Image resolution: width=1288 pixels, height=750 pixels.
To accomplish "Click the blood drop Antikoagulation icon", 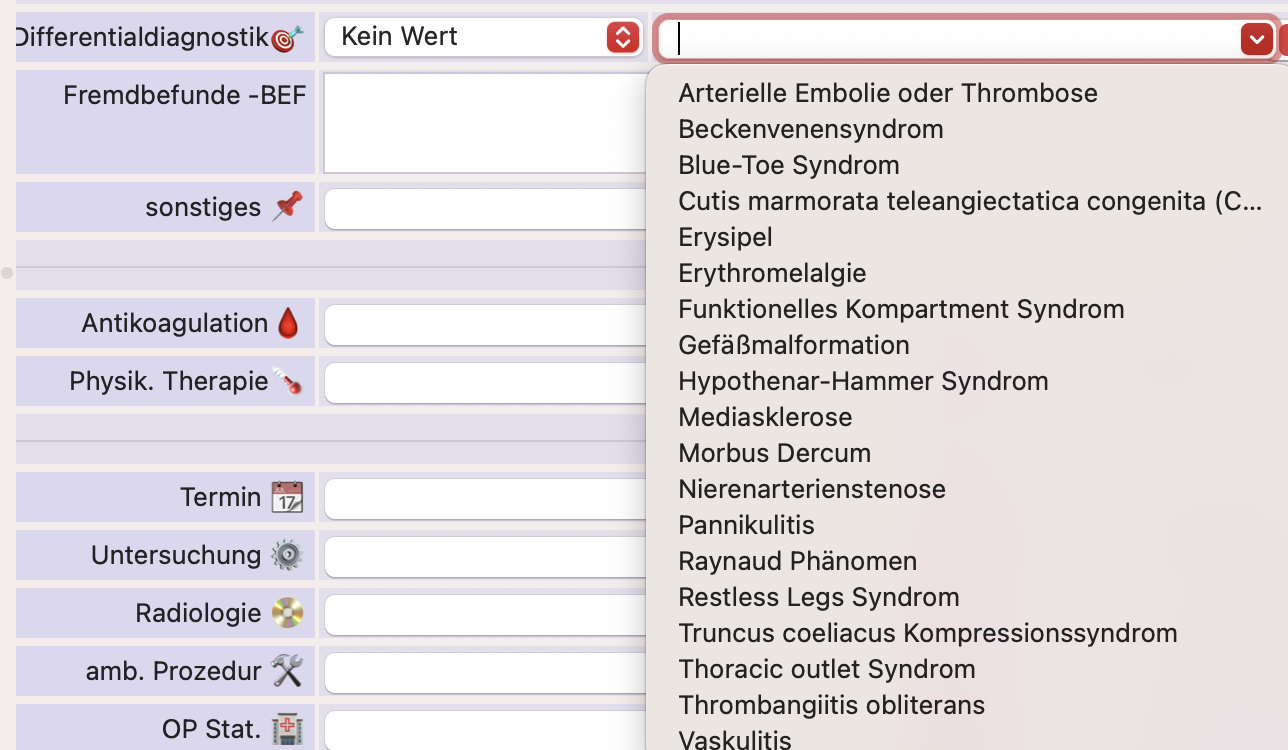I will [288, 323].
